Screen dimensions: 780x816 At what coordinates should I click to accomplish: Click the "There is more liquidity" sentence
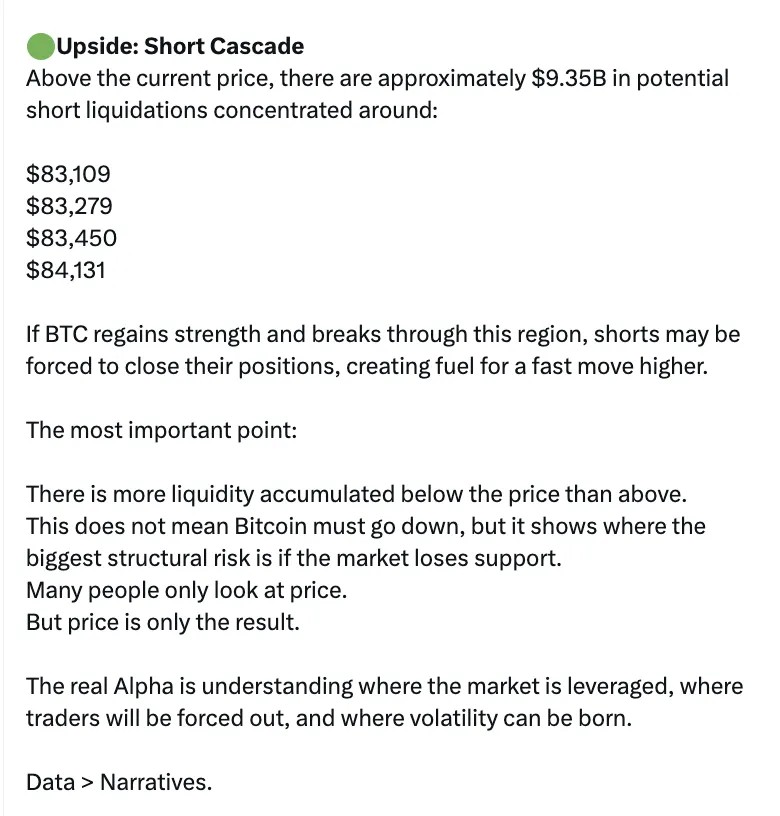[x=356, y=494]
